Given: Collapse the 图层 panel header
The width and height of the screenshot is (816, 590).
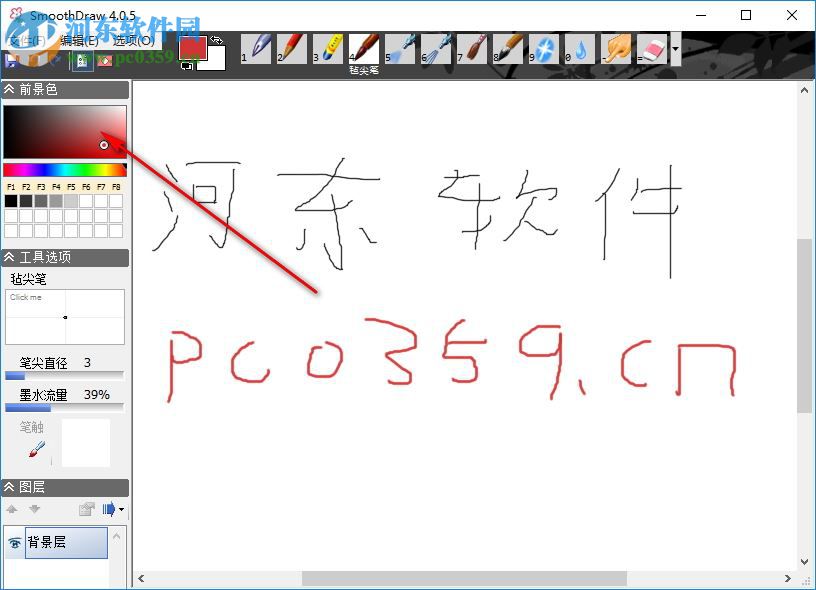Looking at the screenshot, I should coord(10,487).
